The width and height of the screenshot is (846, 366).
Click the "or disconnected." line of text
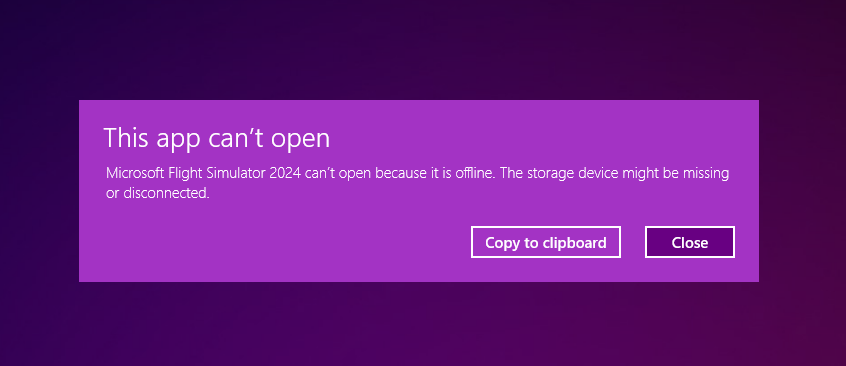tap(158, 193)
